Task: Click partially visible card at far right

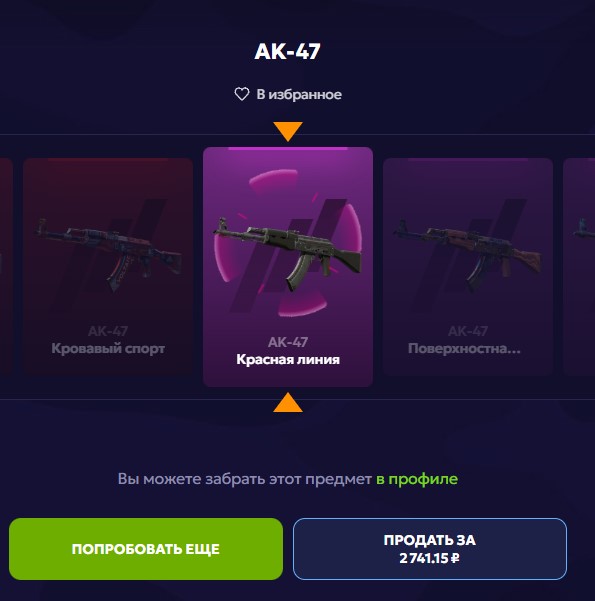Action: pyautogui.click(x=579, y=267)
